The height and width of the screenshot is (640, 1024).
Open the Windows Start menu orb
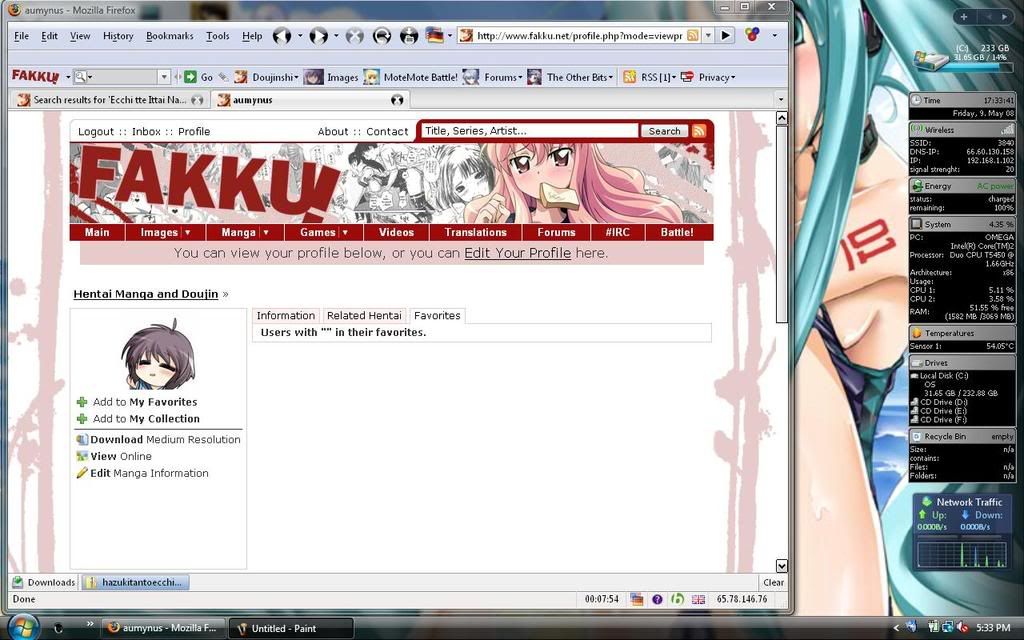click(22, 627)
